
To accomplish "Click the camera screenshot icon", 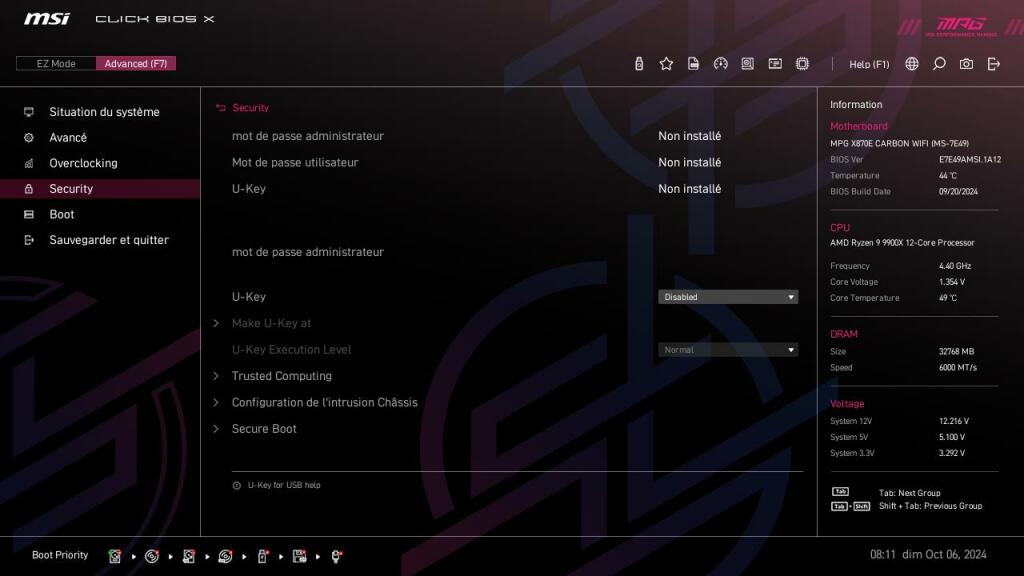I will coord(965,63).
